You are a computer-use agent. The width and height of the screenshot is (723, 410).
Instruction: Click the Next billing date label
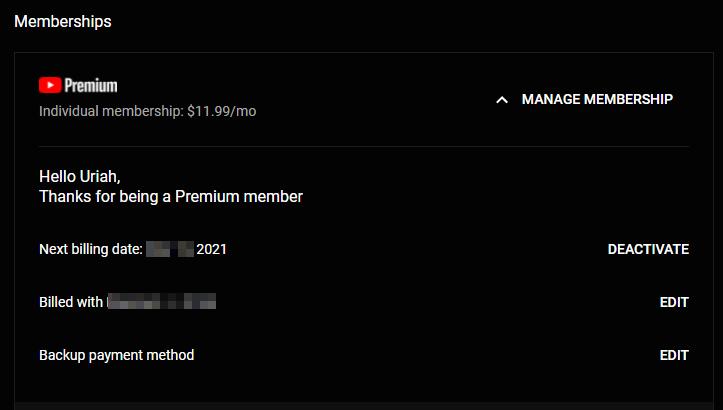[x=91, y=250]
